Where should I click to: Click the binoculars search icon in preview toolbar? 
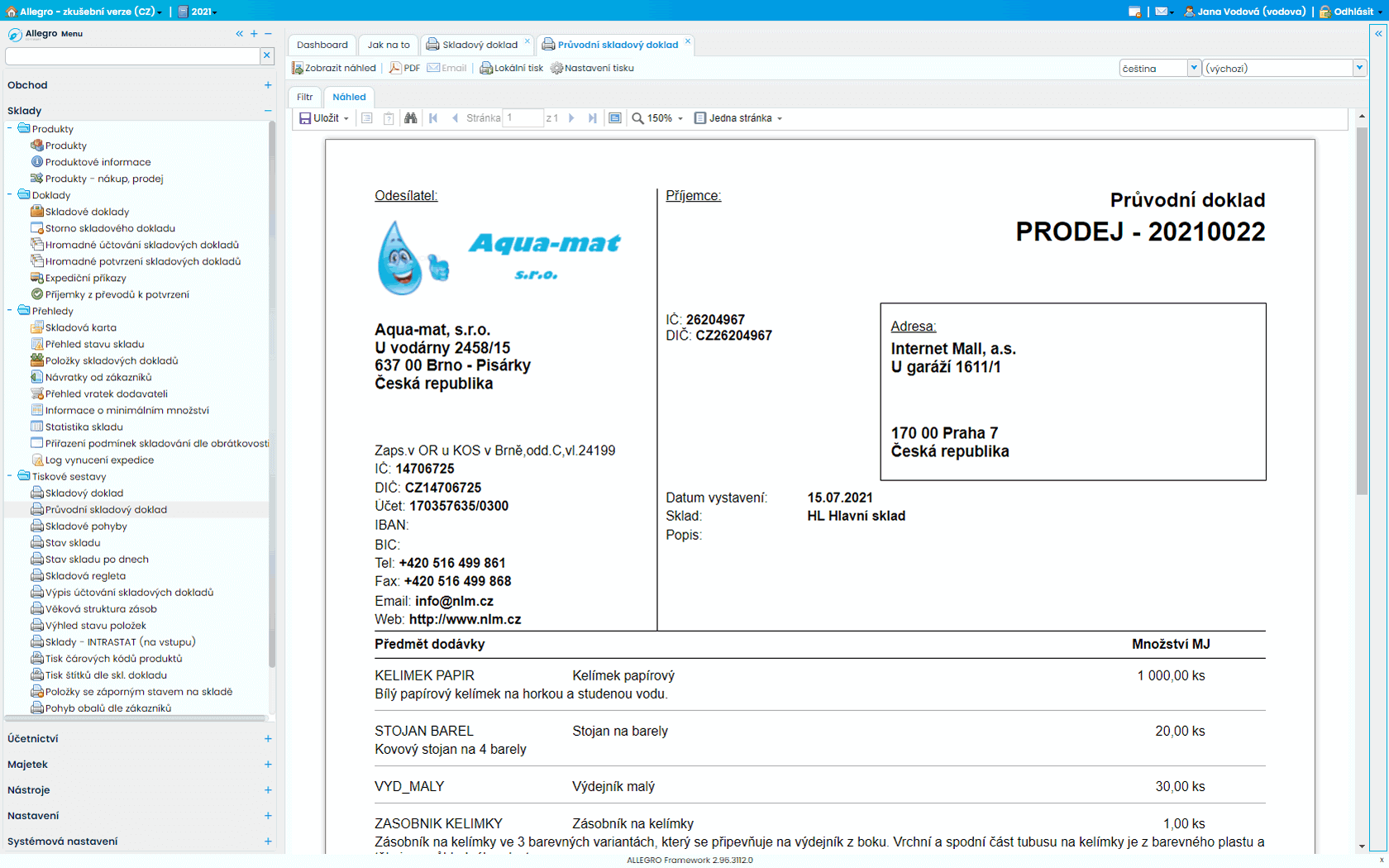[410, 118]
